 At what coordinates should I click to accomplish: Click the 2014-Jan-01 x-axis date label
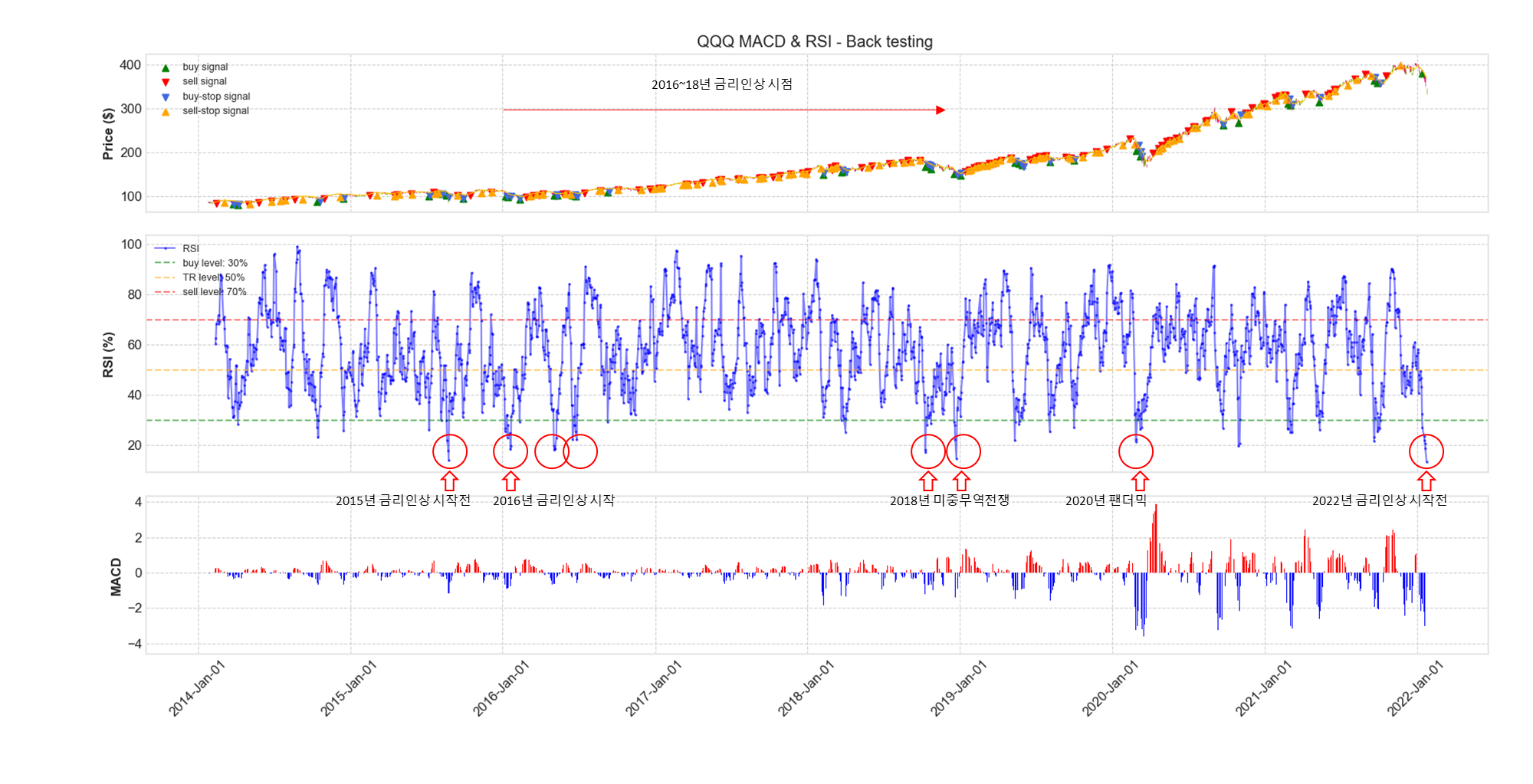[197, 688]
